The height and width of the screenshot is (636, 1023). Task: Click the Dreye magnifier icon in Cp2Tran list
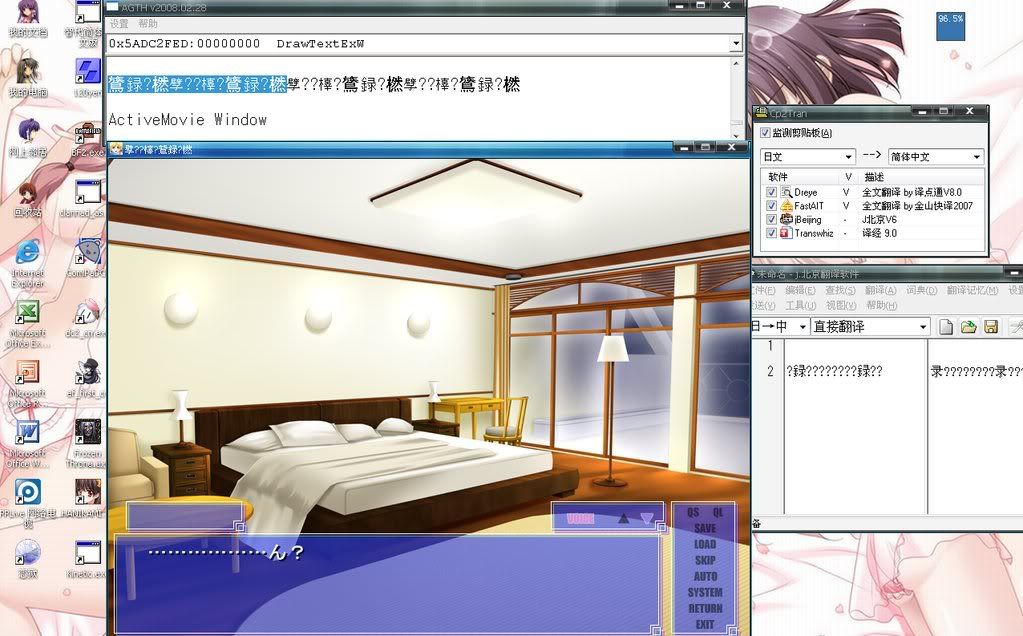tap(786, 192)
